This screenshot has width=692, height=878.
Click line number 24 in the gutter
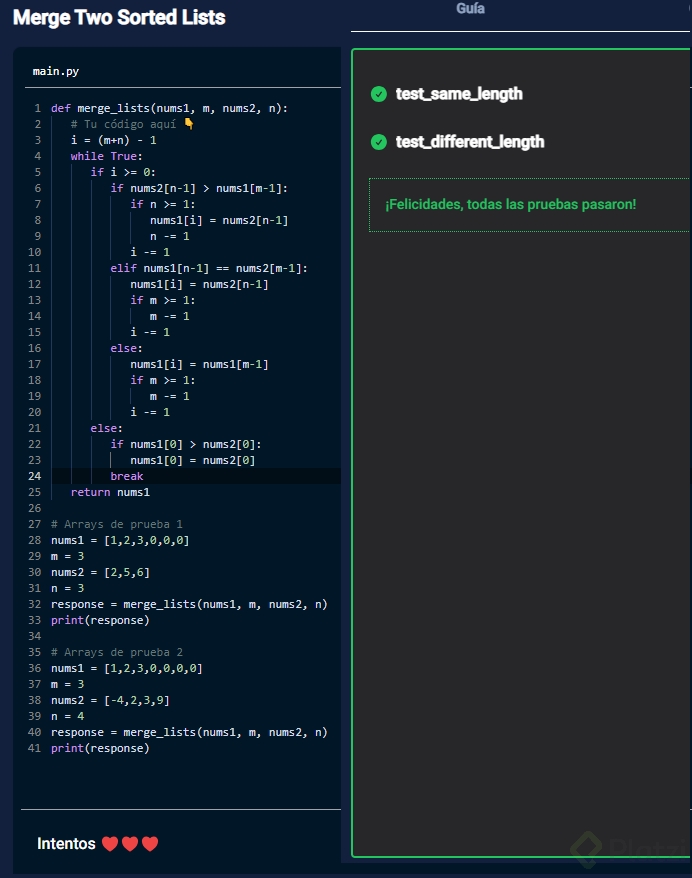[x=37, y=476]
